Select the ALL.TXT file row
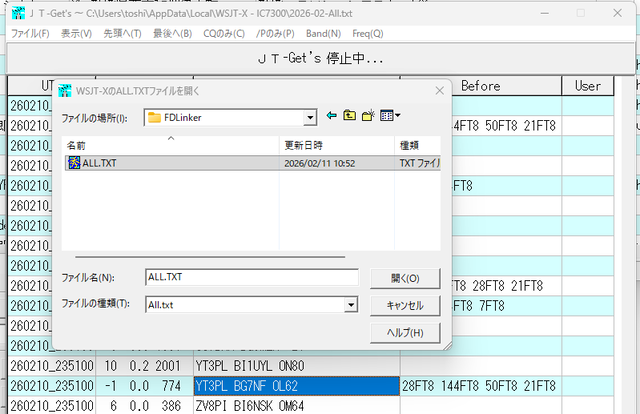640x414 pixels. tap(253, 163)
